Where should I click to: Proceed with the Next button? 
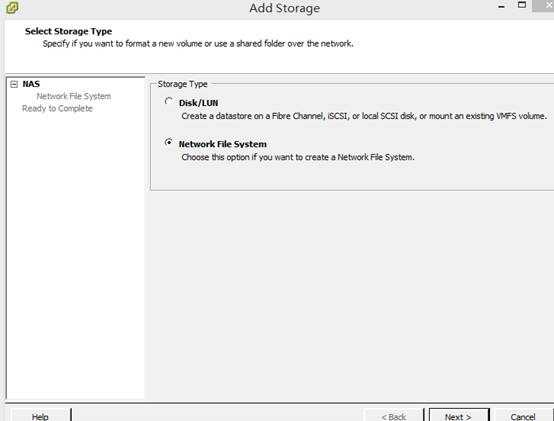click(x=459, y=416)
